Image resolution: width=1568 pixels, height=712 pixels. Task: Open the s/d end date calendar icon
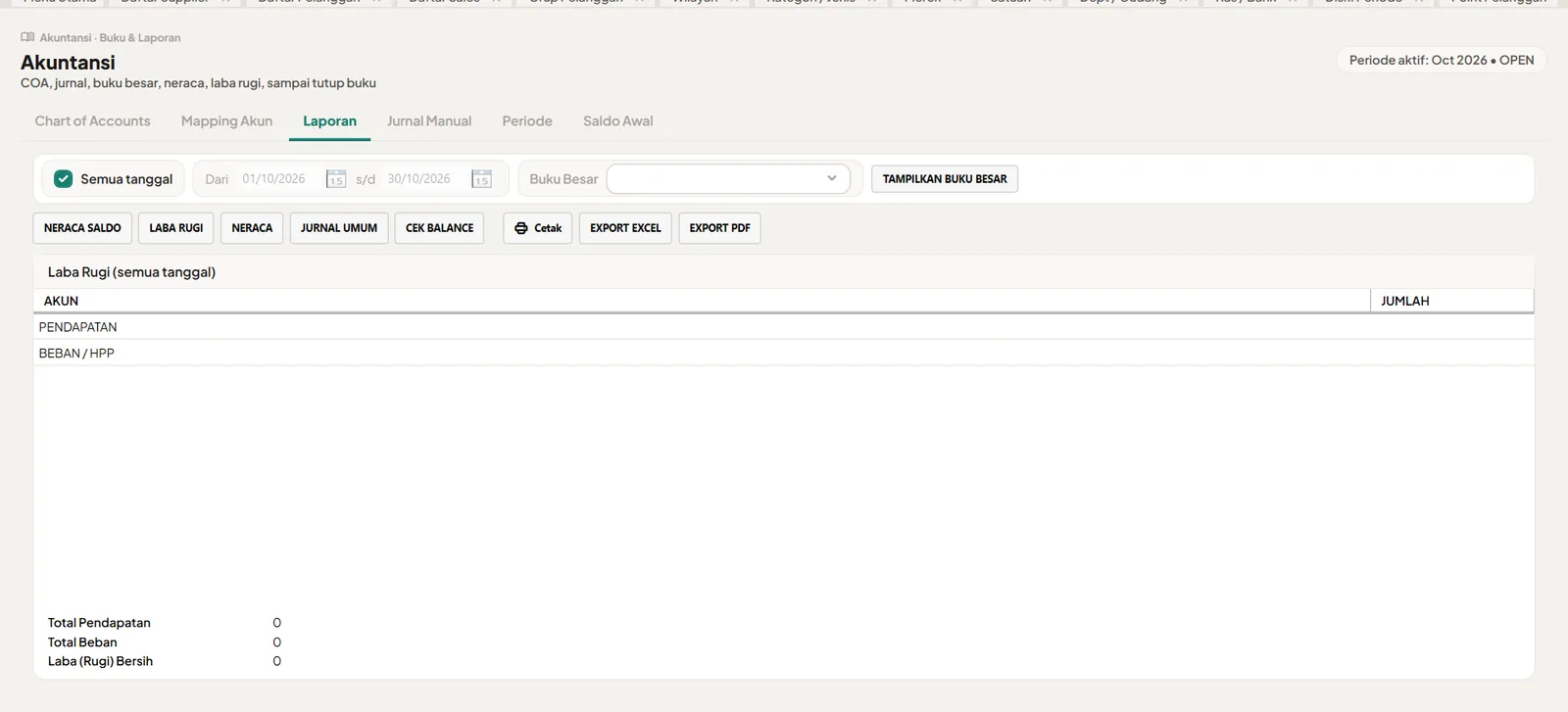[x=481, y=179]
